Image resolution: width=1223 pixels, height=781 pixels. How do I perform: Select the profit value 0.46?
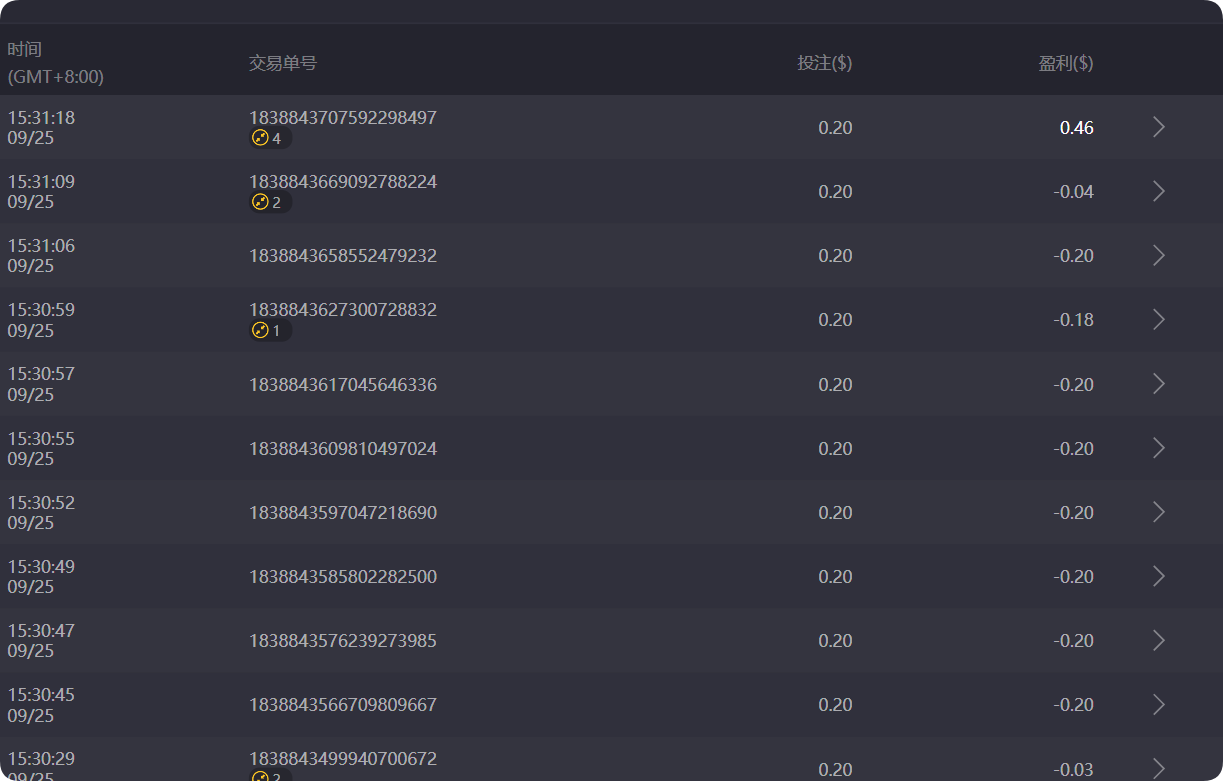pos(1079,128)
